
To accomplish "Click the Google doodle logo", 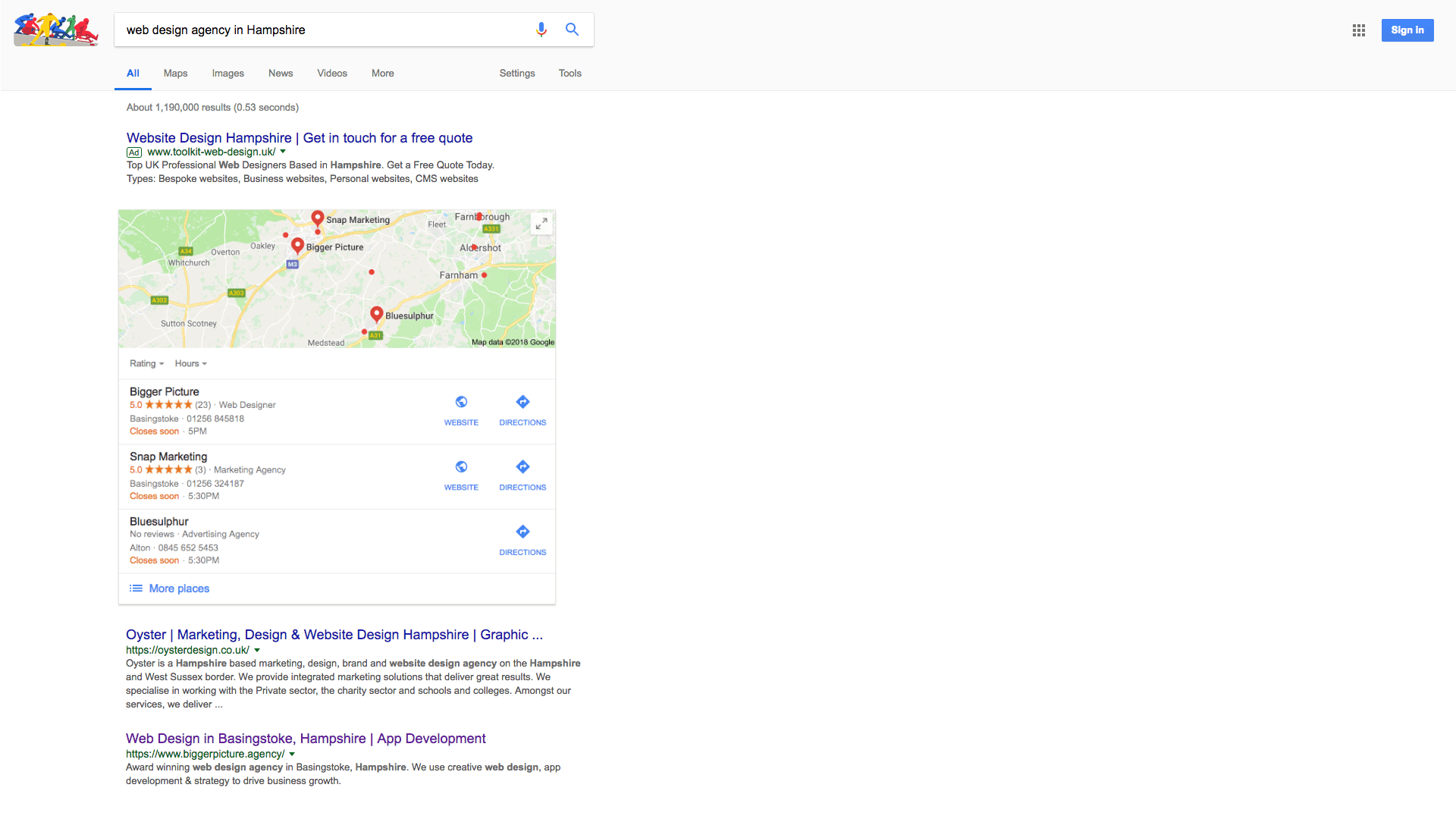I will [x=56, y=30].
